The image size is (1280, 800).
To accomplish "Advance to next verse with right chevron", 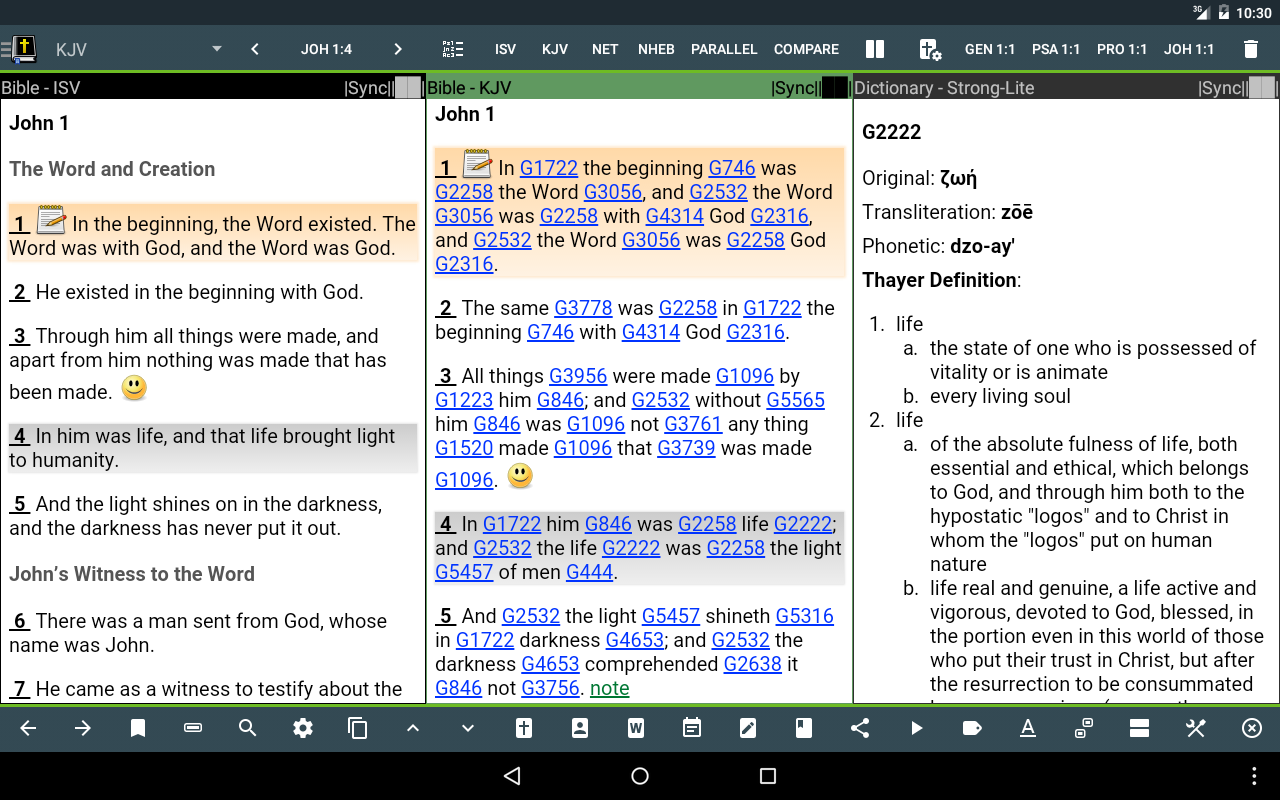I will pyautogui.click(x=397, y=48).
